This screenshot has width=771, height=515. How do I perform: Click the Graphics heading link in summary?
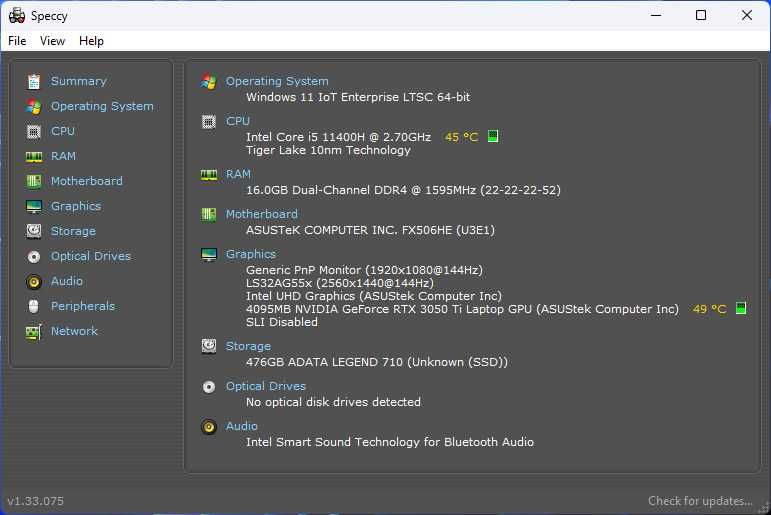coord(251,254)
